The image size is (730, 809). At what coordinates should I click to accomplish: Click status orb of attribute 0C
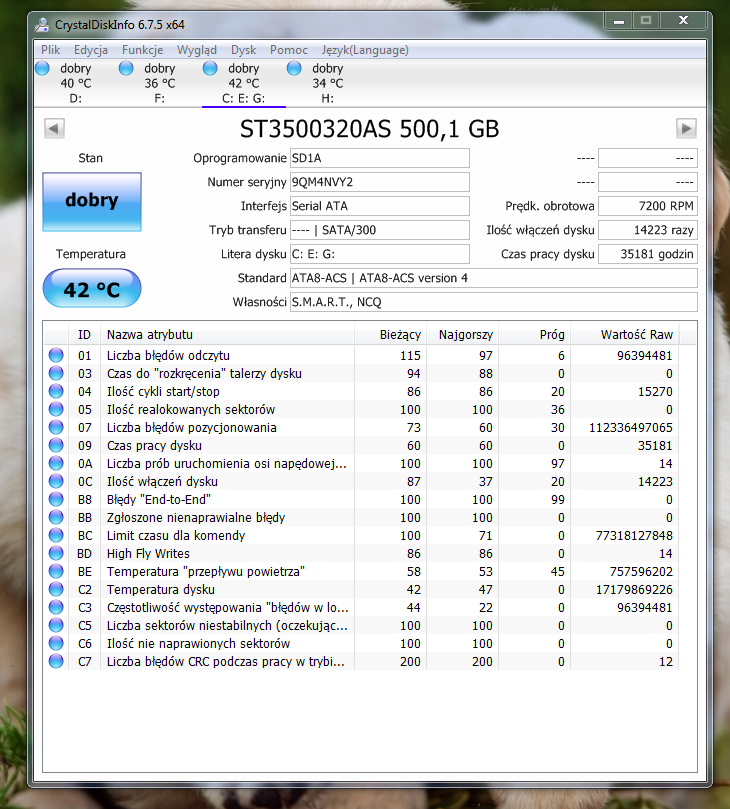point(56,481)
